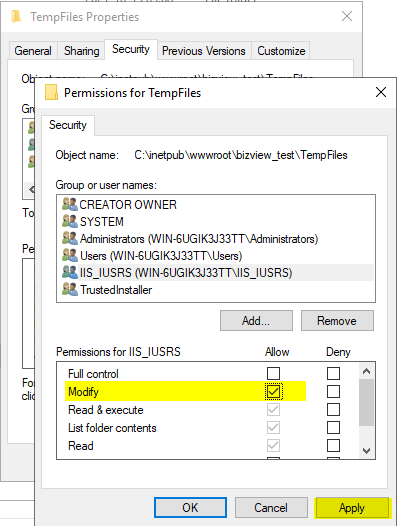397x526 pixels.
Task: Click the Remove button
Action: [337, 321]
